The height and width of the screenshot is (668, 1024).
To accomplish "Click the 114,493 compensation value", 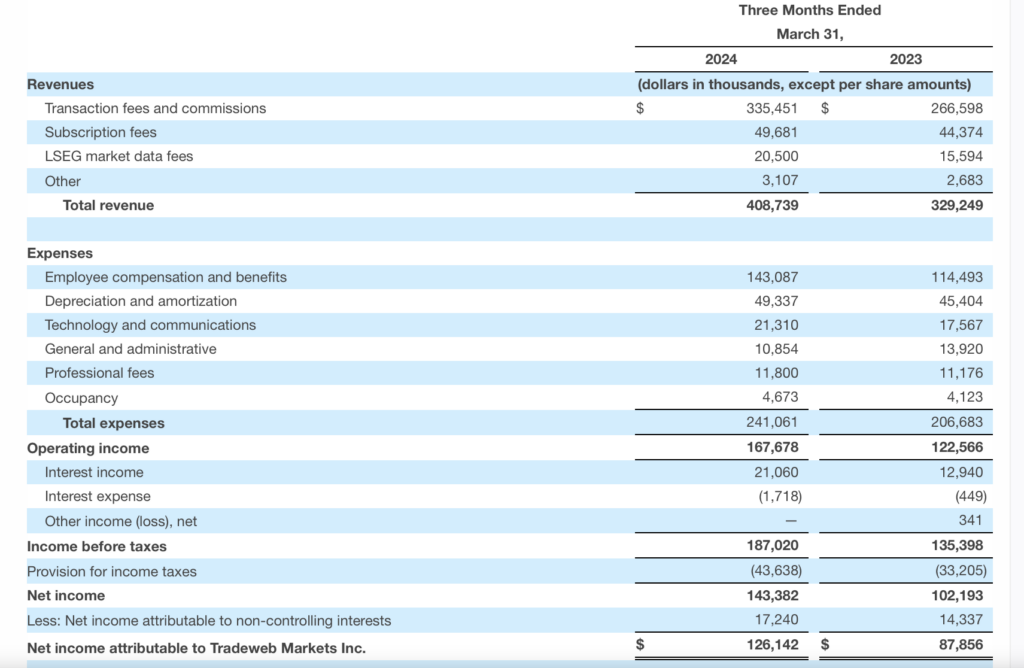I will point(957,278).
